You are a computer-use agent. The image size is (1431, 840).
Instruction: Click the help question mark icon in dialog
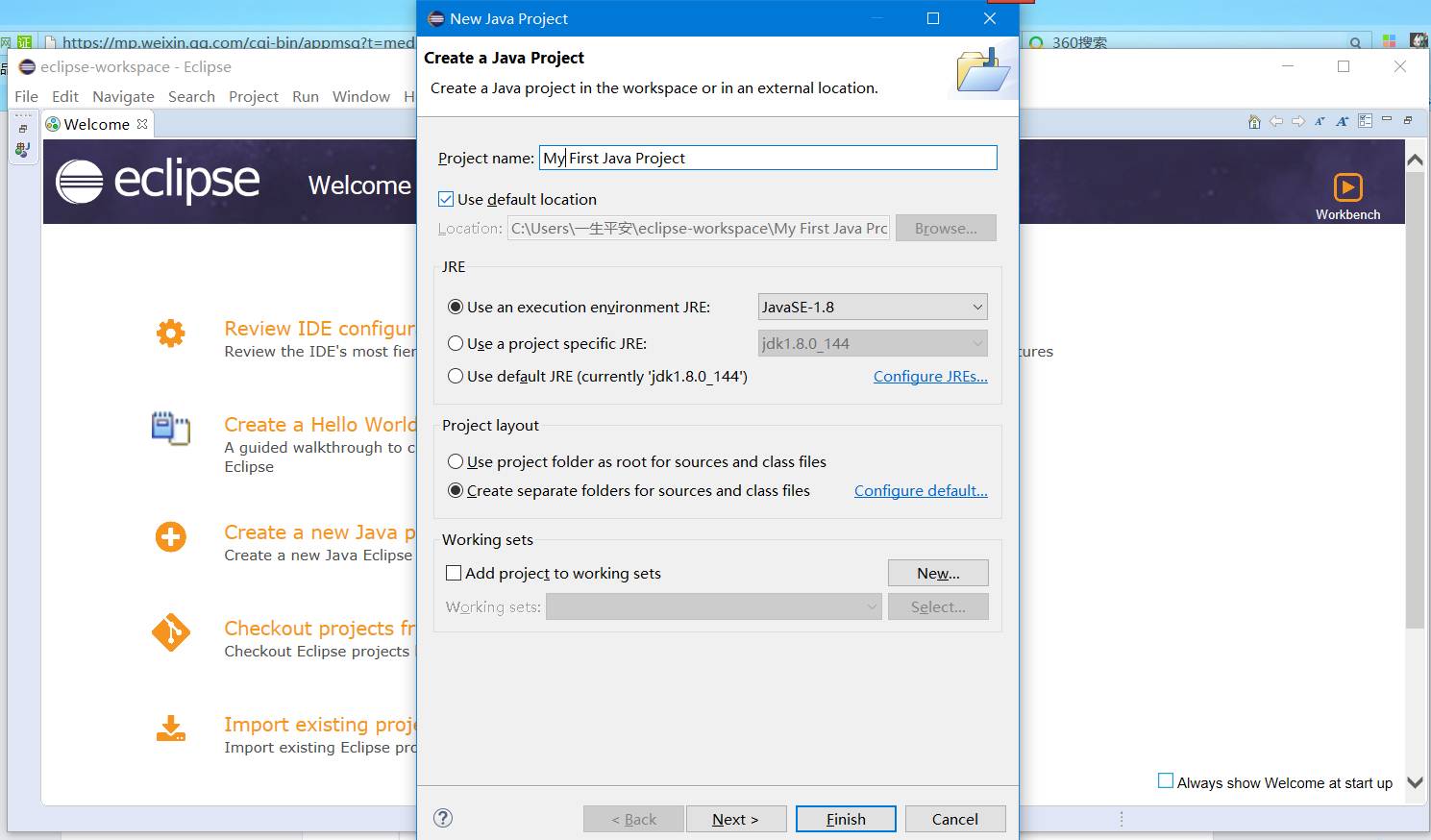pyautogui.click(x=443, y=818)
